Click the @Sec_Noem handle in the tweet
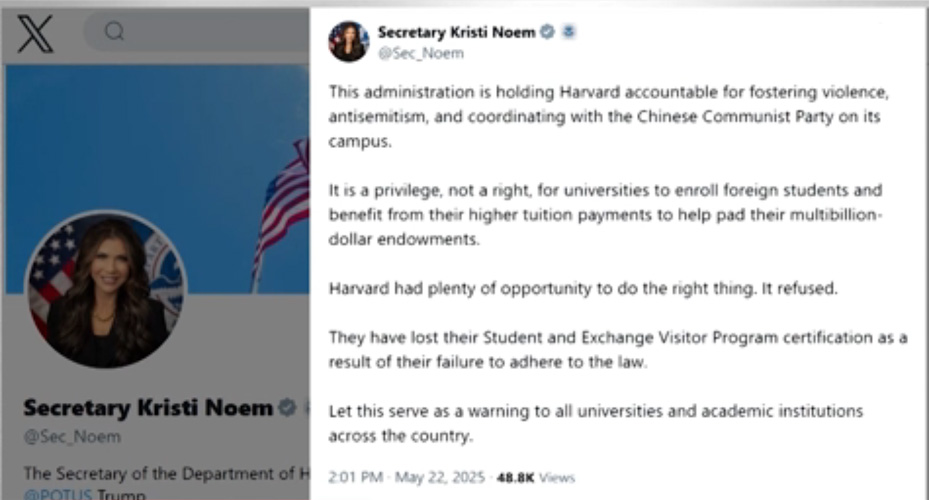Viewport: 929px width, 500px height. (x=406, y=53)
